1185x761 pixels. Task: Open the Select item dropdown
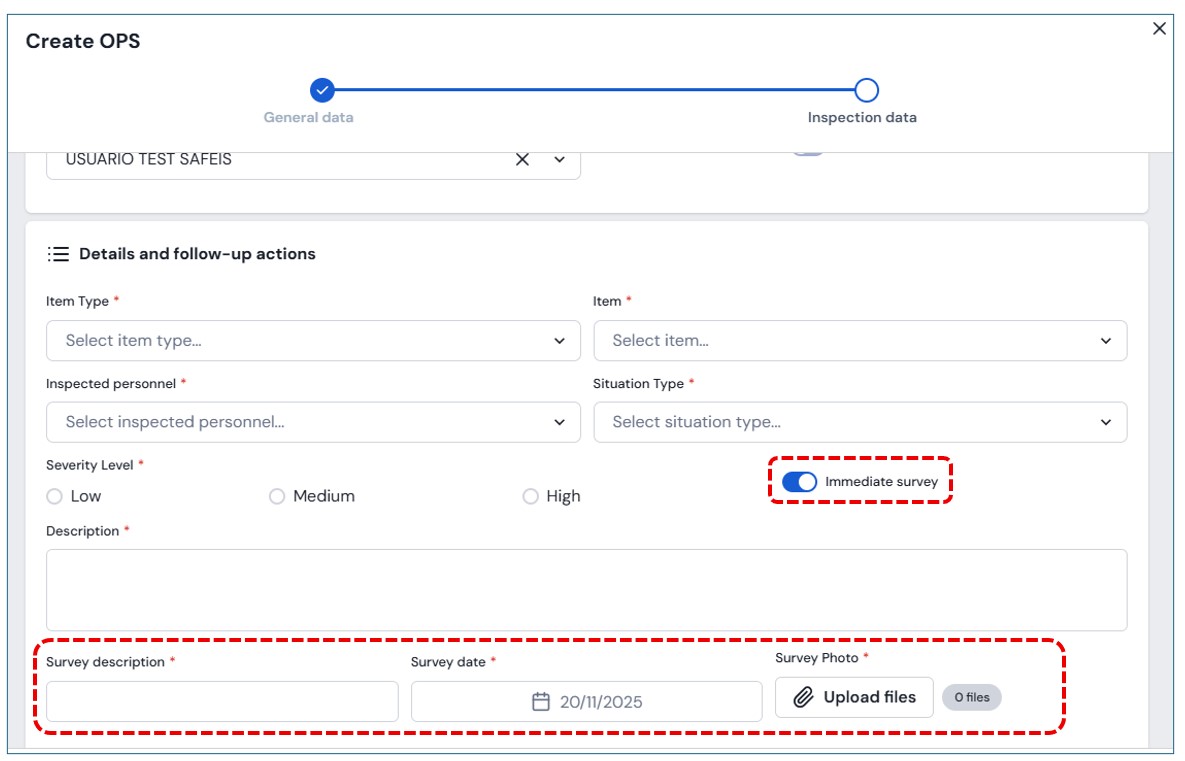tap(859, 341)
